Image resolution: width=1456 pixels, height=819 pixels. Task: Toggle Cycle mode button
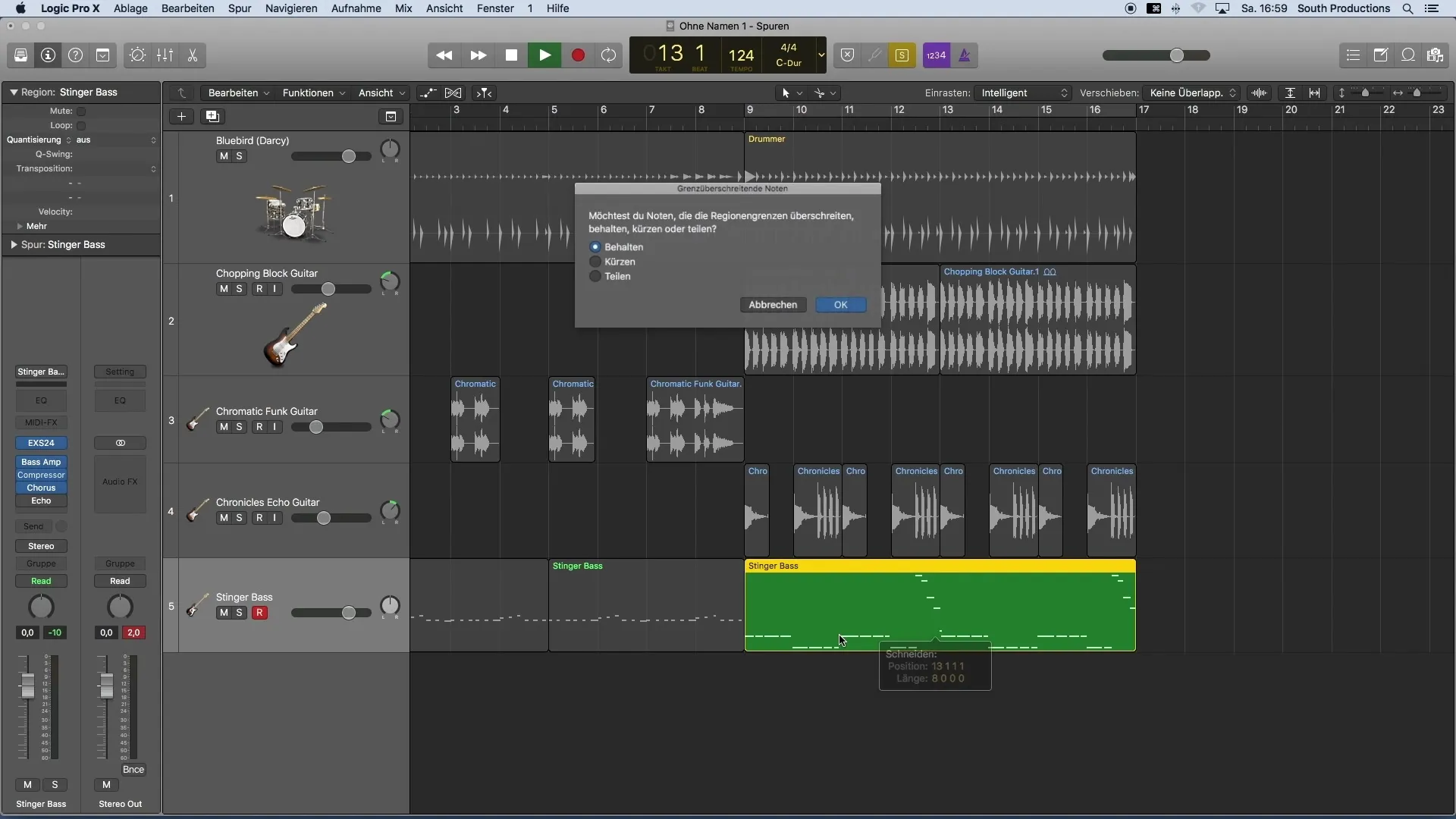click(x=608, y=55)
